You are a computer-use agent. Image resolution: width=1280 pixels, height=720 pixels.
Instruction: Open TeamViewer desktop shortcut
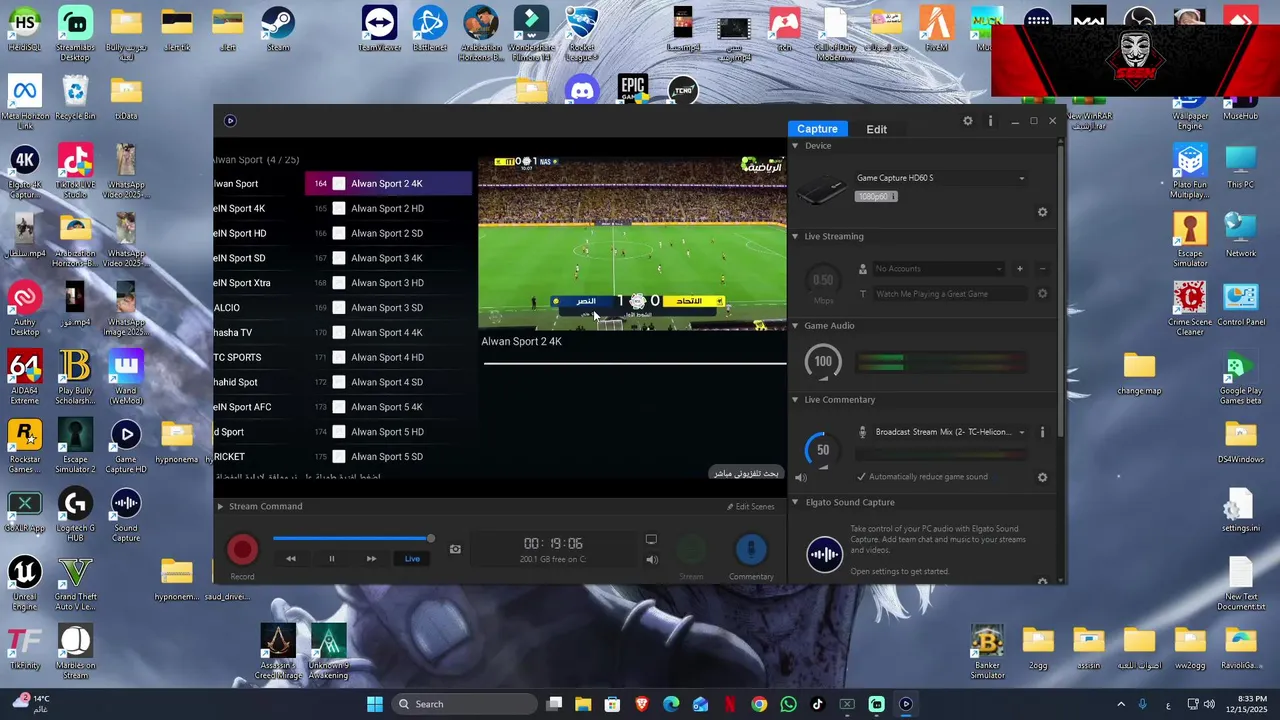pos(379,29)
